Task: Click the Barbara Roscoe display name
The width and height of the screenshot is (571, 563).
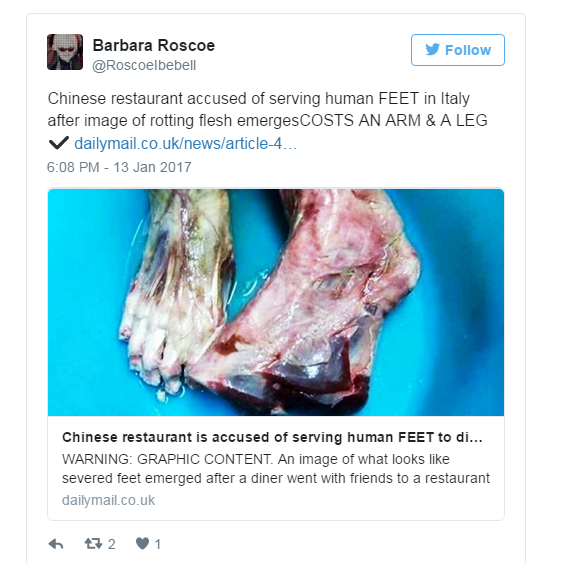Action: (154, 46)
